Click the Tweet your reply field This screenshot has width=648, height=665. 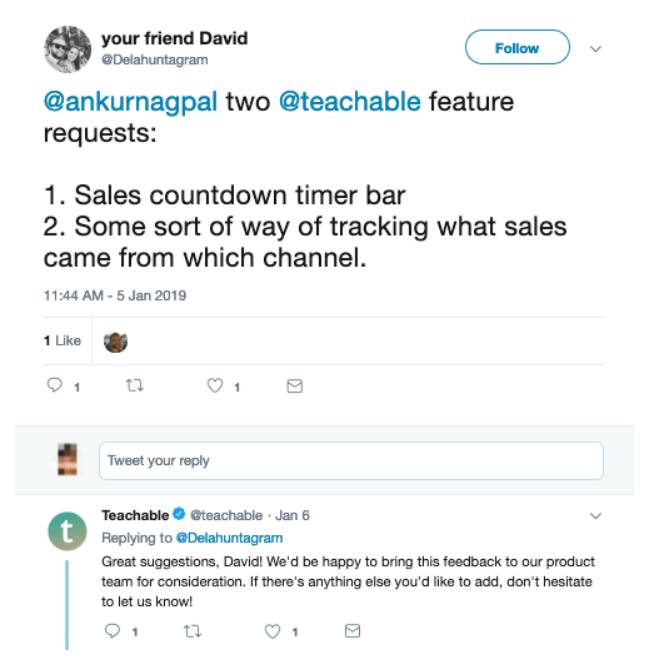point(350,461)
